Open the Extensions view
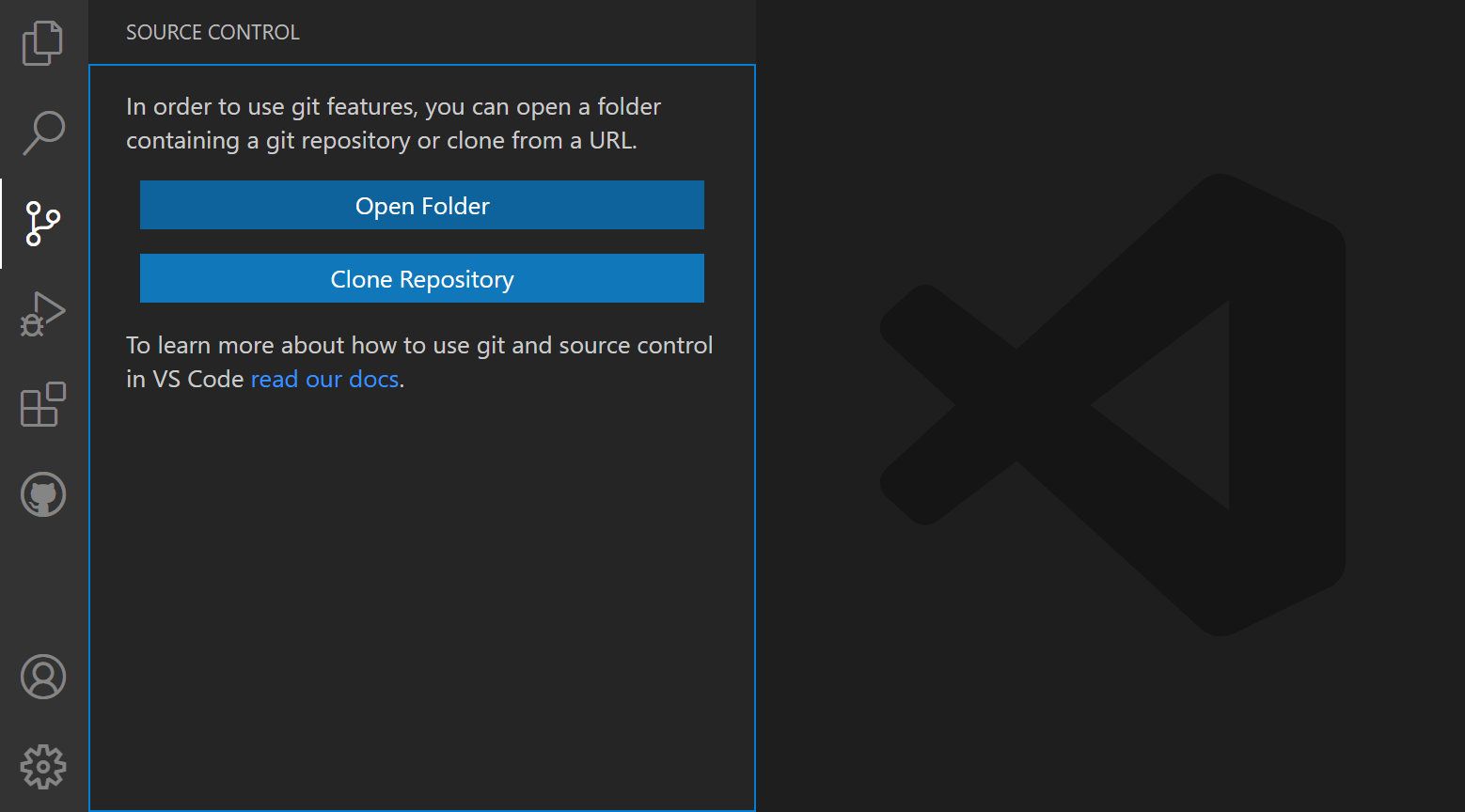 42,404
